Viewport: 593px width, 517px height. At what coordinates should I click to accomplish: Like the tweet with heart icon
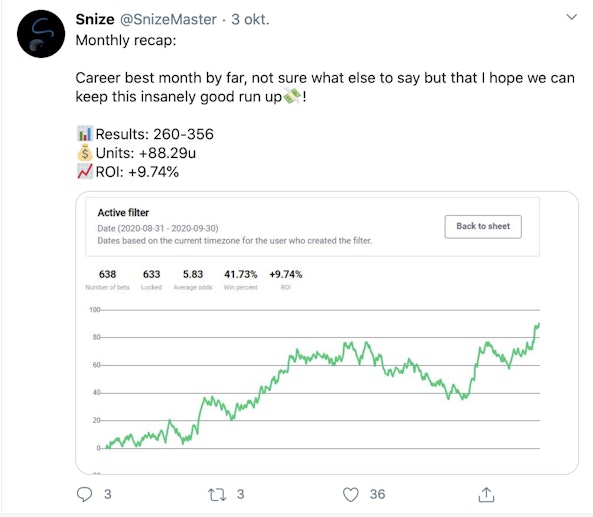coord(351,494)
